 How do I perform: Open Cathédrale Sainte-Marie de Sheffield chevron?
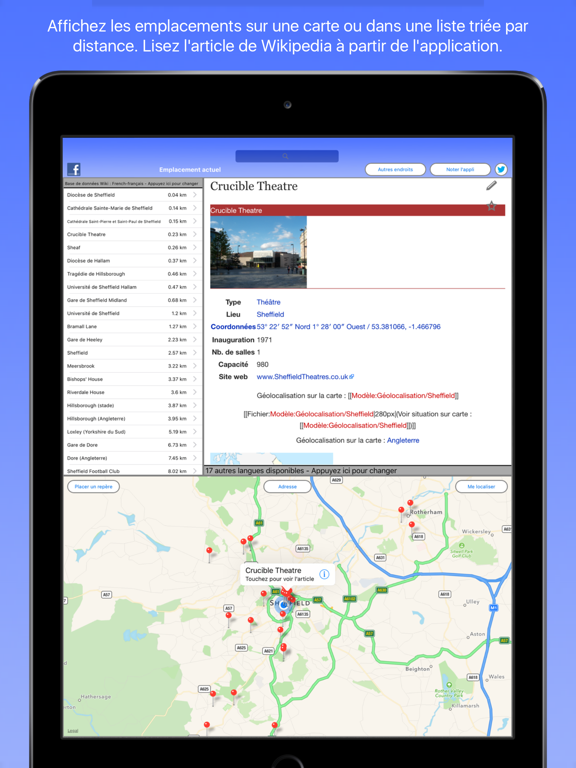[x=195, y=208]
